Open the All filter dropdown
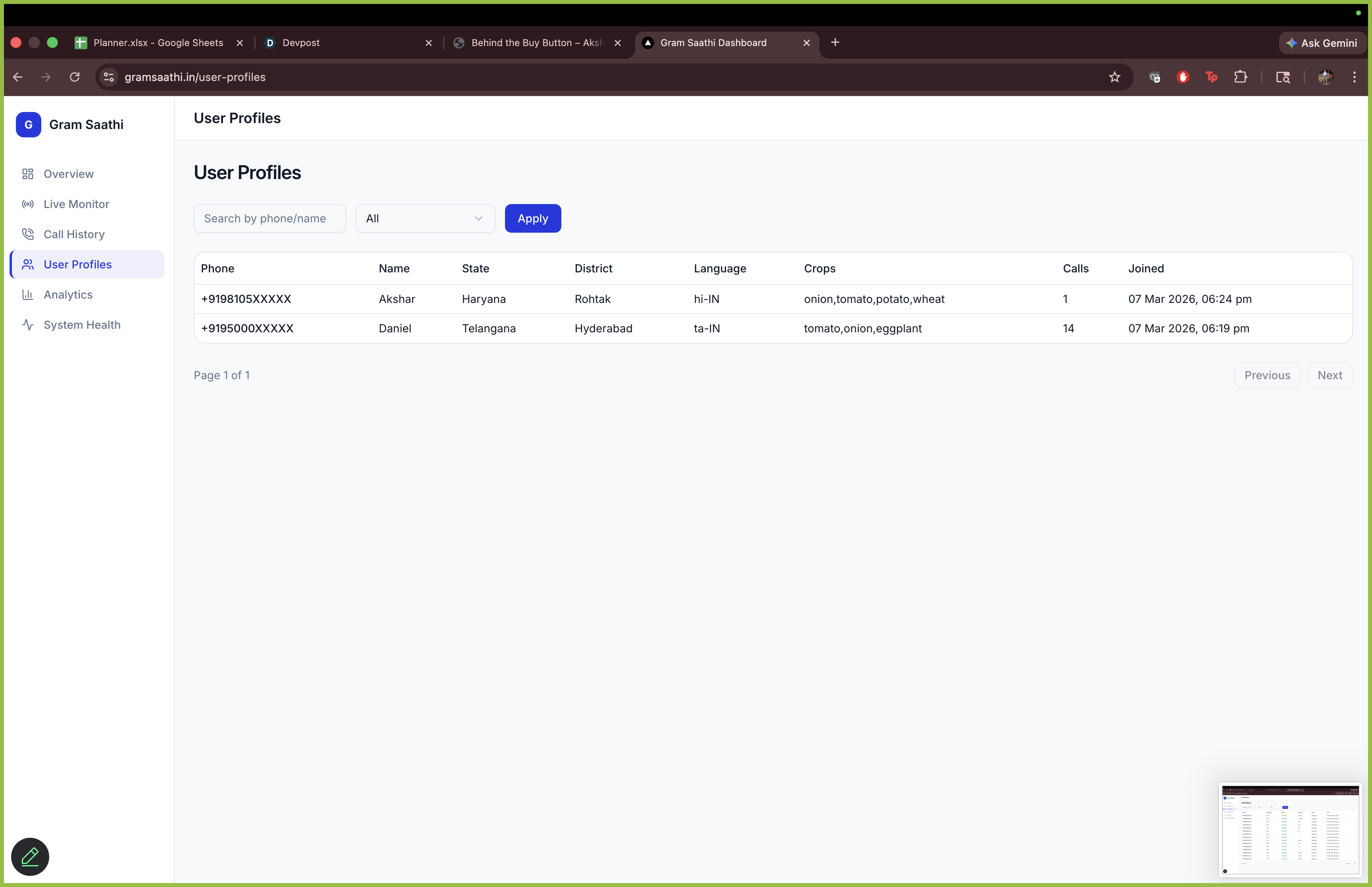Screen dimensions: 1372x887 (425, 218)
